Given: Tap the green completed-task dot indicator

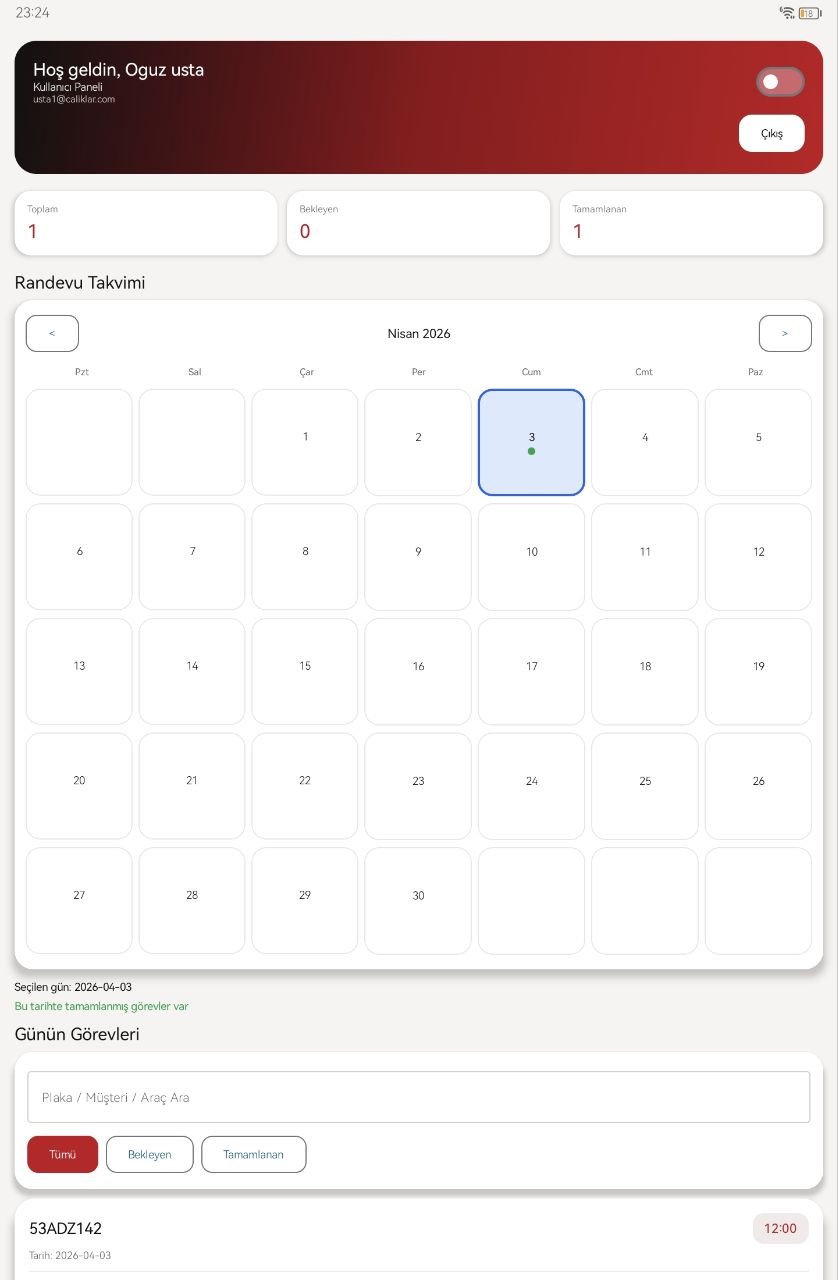Looking at the screenshot, I should (x=531, y=451).
